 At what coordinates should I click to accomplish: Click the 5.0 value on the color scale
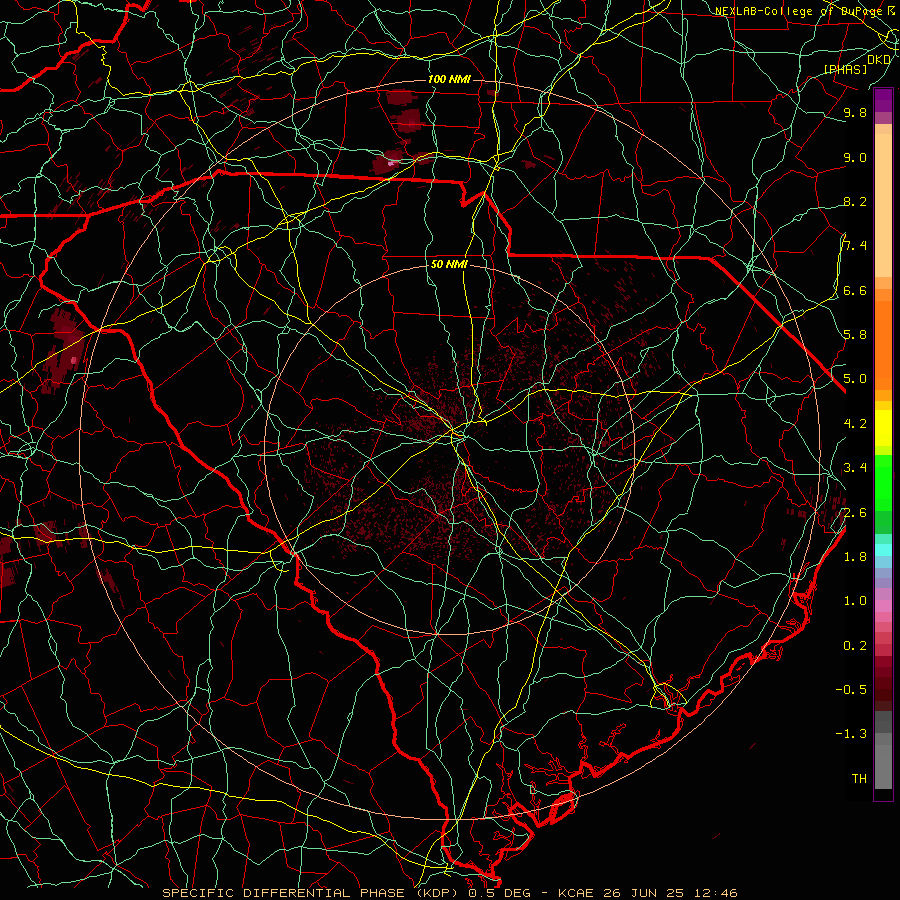(x=855, y=379)
